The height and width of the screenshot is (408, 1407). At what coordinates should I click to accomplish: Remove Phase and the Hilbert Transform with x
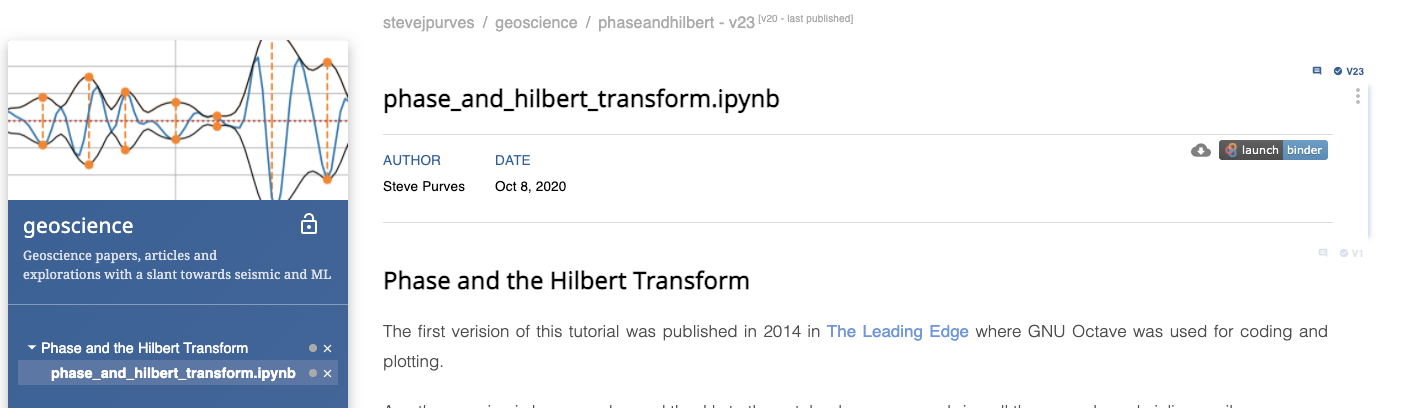click(x=327, y=348)
